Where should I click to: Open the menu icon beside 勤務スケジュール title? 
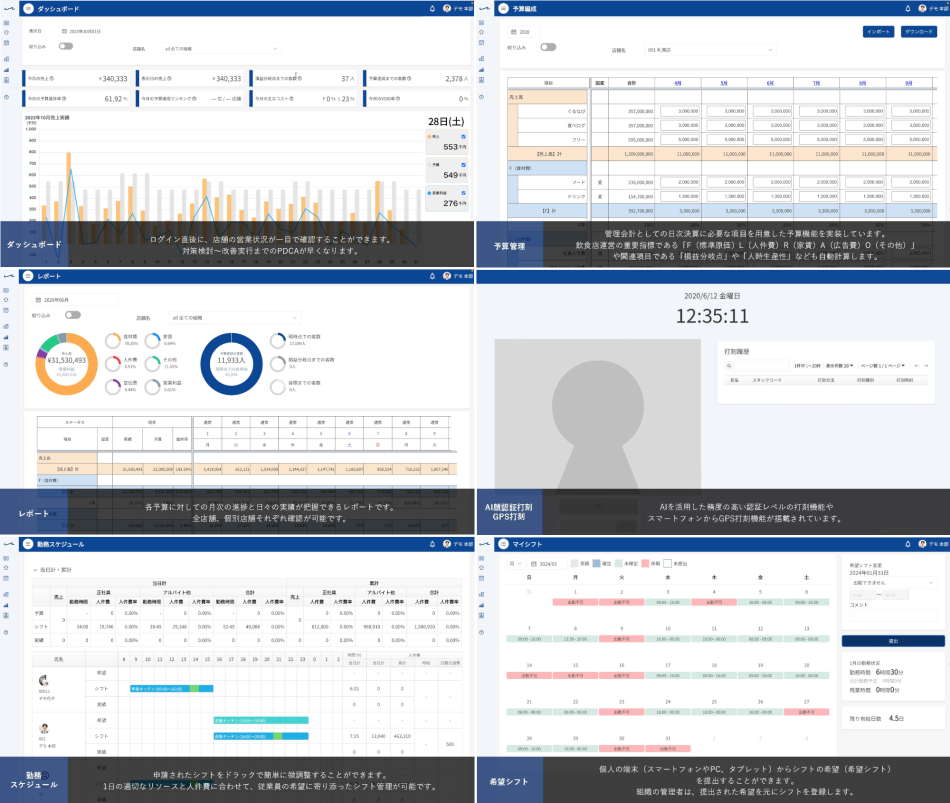click(28, 543)
